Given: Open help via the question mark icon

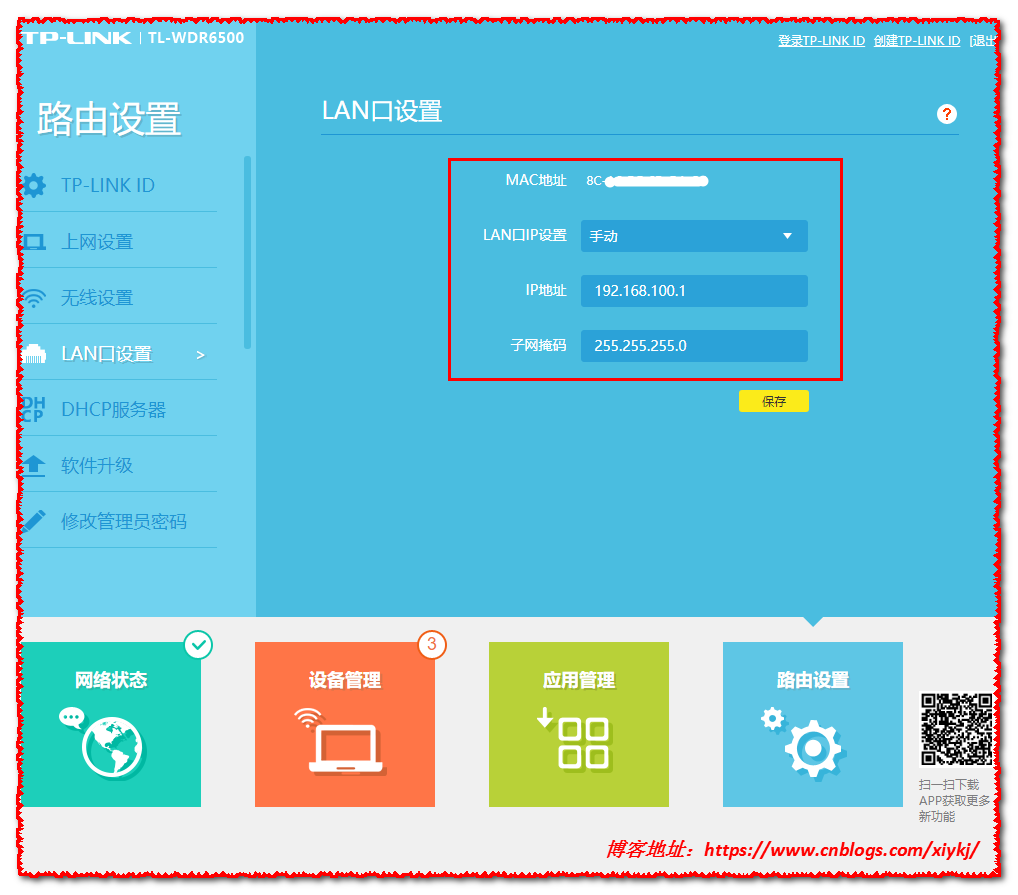Looking at the screenshot, I should point(946,114).
